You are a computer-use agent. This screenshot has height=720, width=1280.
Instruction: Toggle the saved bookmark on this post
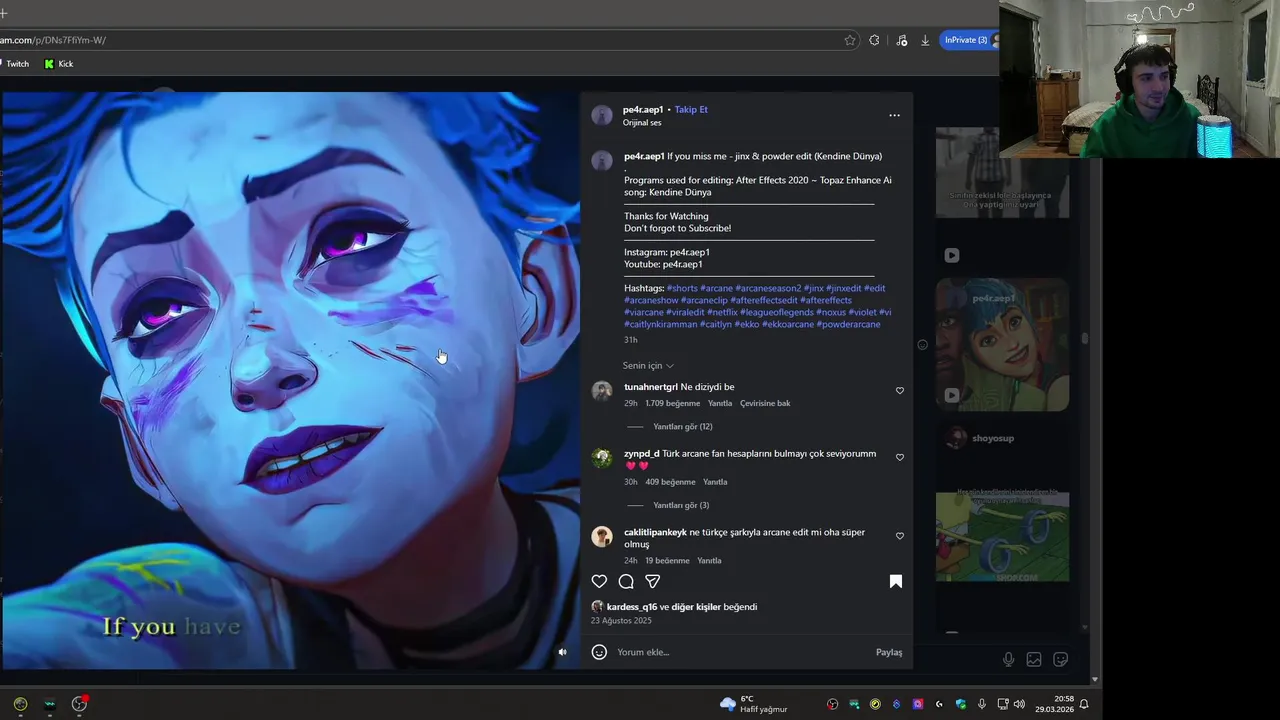(x=896, y=581)
